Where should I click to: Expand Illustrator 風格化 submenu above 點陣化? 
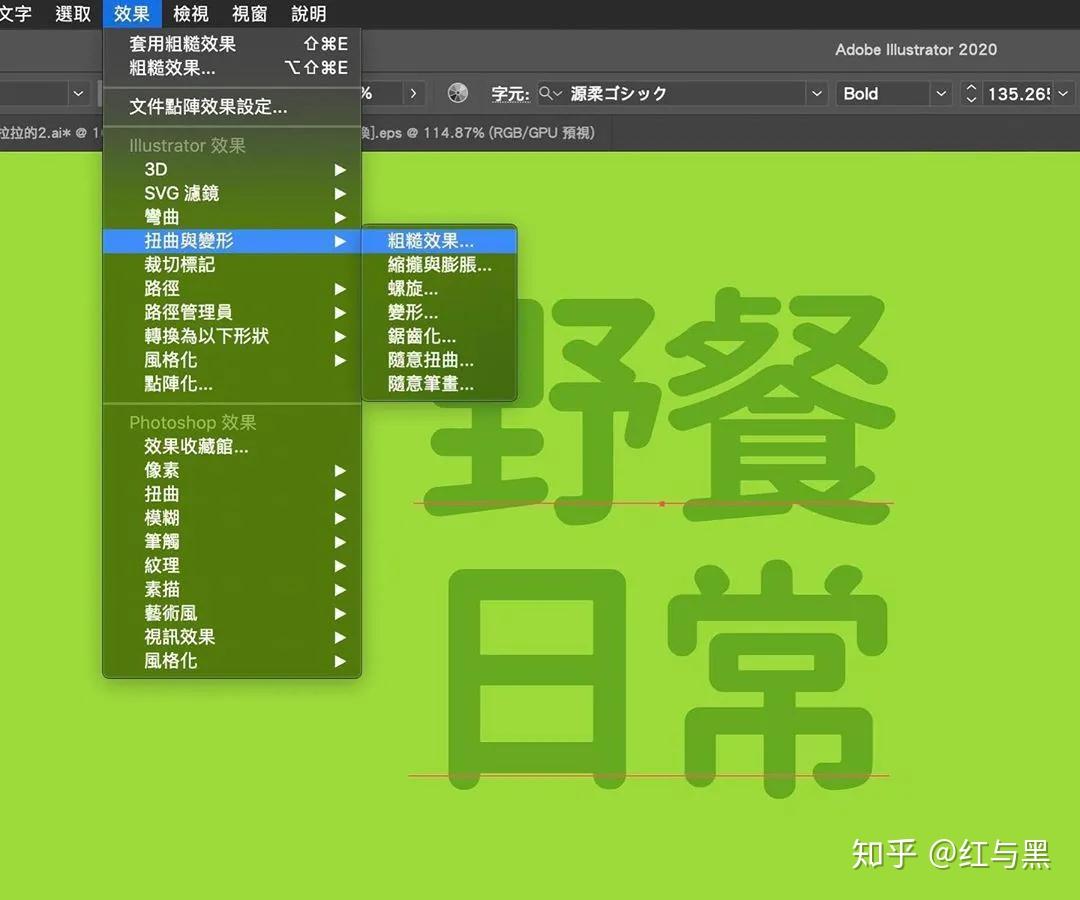point(232,360)
